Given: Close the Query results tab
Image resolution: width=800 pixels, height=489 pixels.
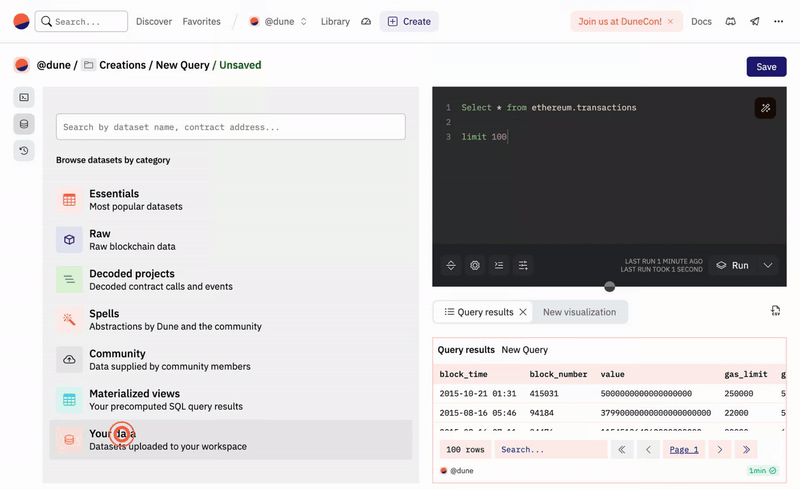Looking at the screenshot, I should 523,312.
